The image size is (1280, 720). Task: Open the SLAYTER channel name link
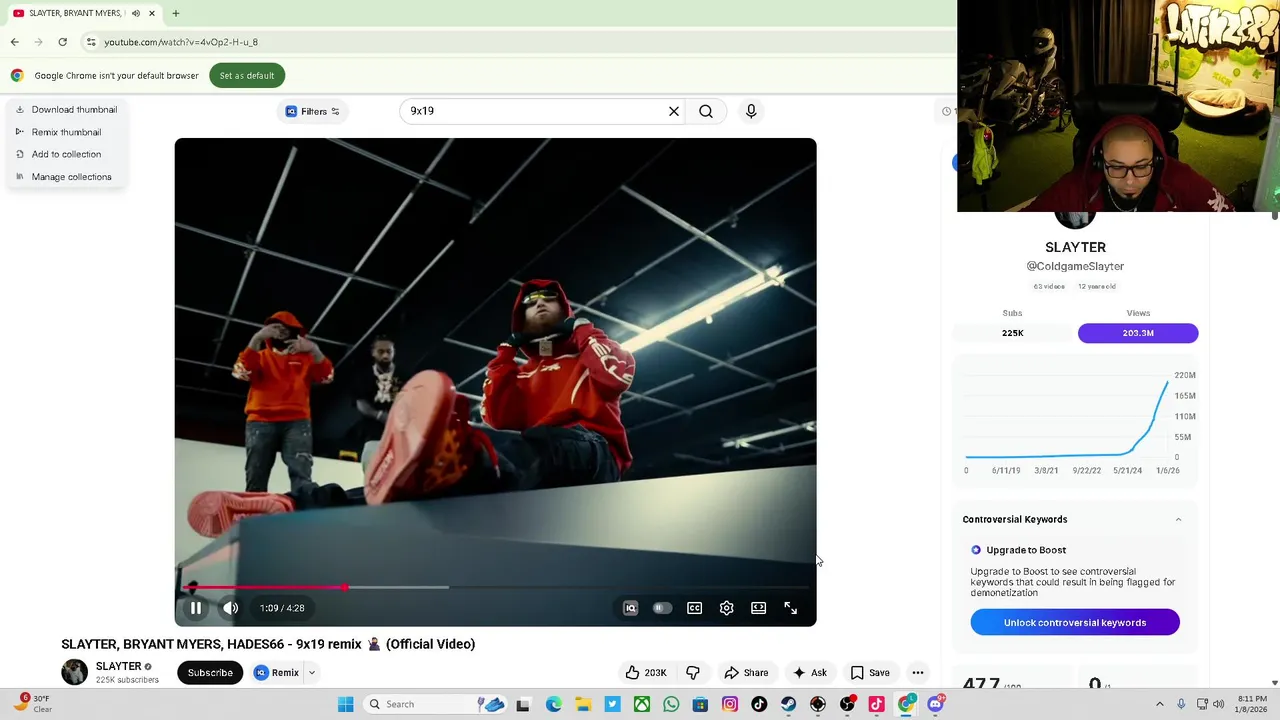click(118, 666)
